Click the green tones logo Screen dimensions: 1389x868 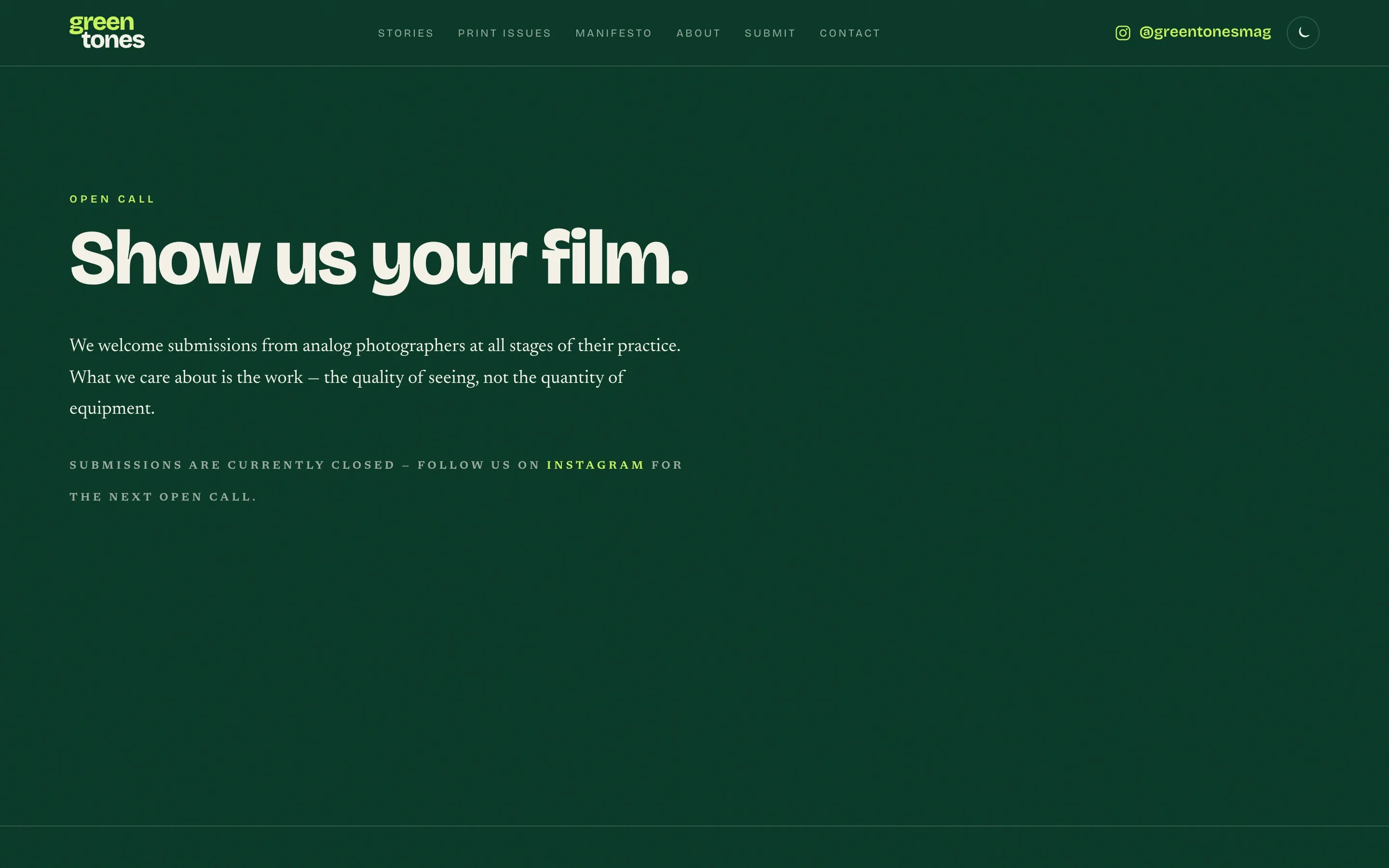pyautogui.click(x=107, y=32)
